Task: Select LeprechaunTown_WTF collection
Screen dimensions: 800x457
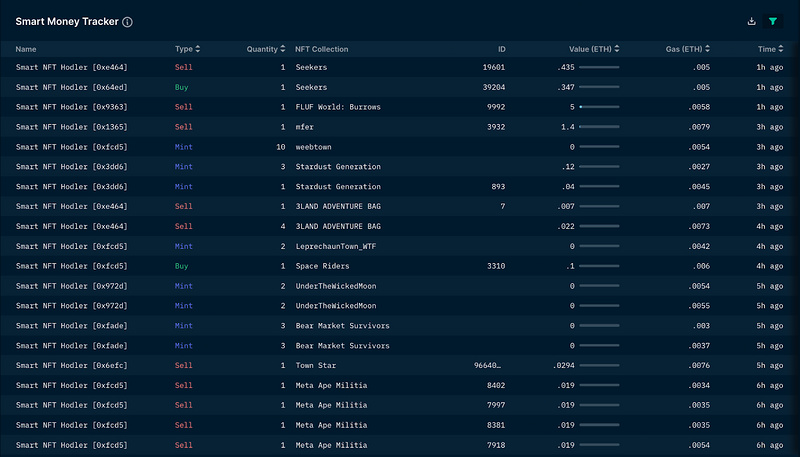Action: click(x=336, y=246)
